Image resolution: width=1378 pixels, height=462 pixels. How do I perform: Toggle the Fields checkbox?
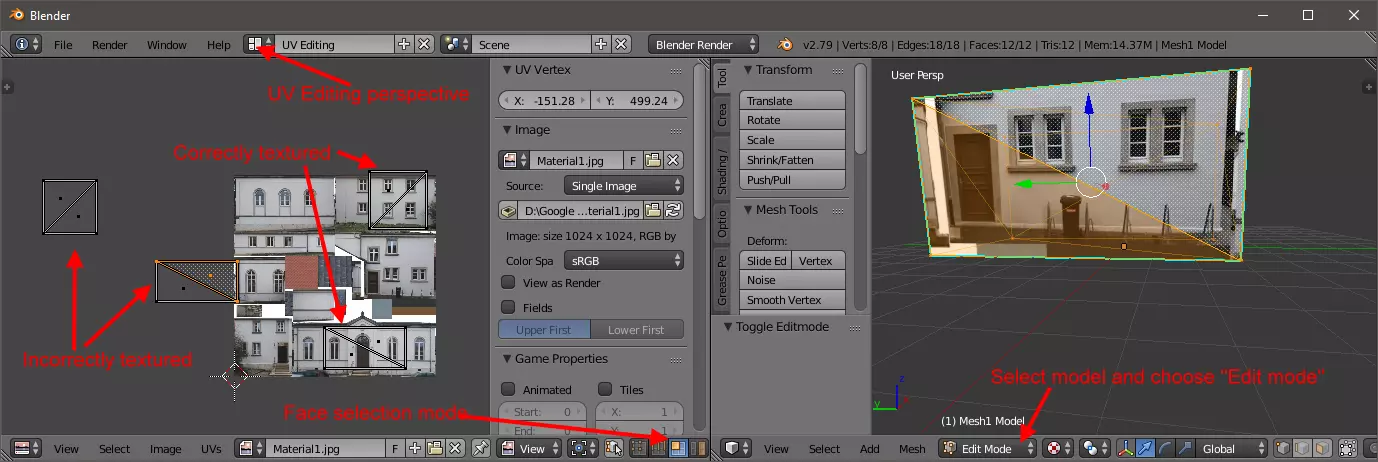pos(508,307)
